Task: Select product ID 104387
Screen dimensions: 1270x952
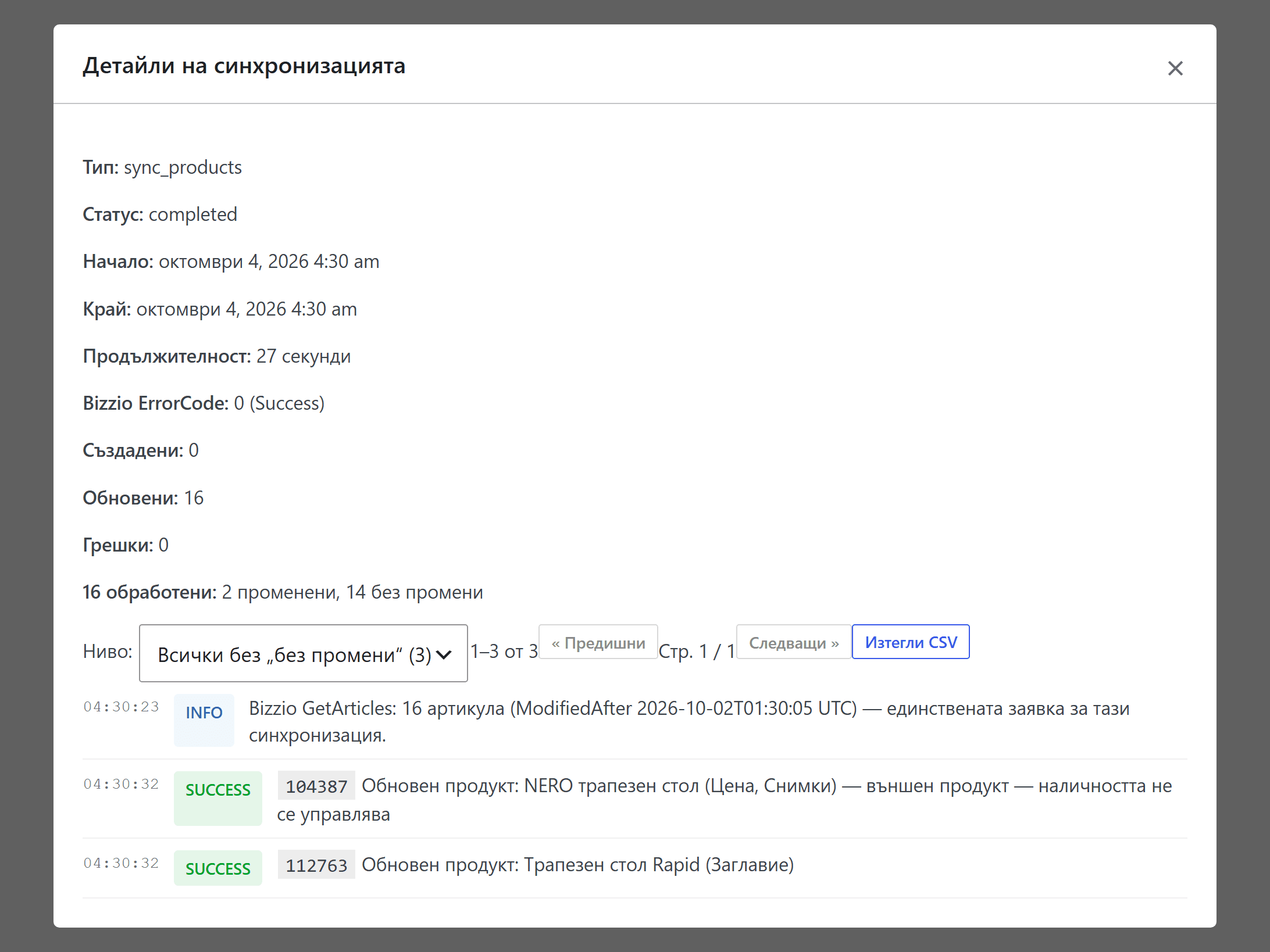Action: coord(316,786)
